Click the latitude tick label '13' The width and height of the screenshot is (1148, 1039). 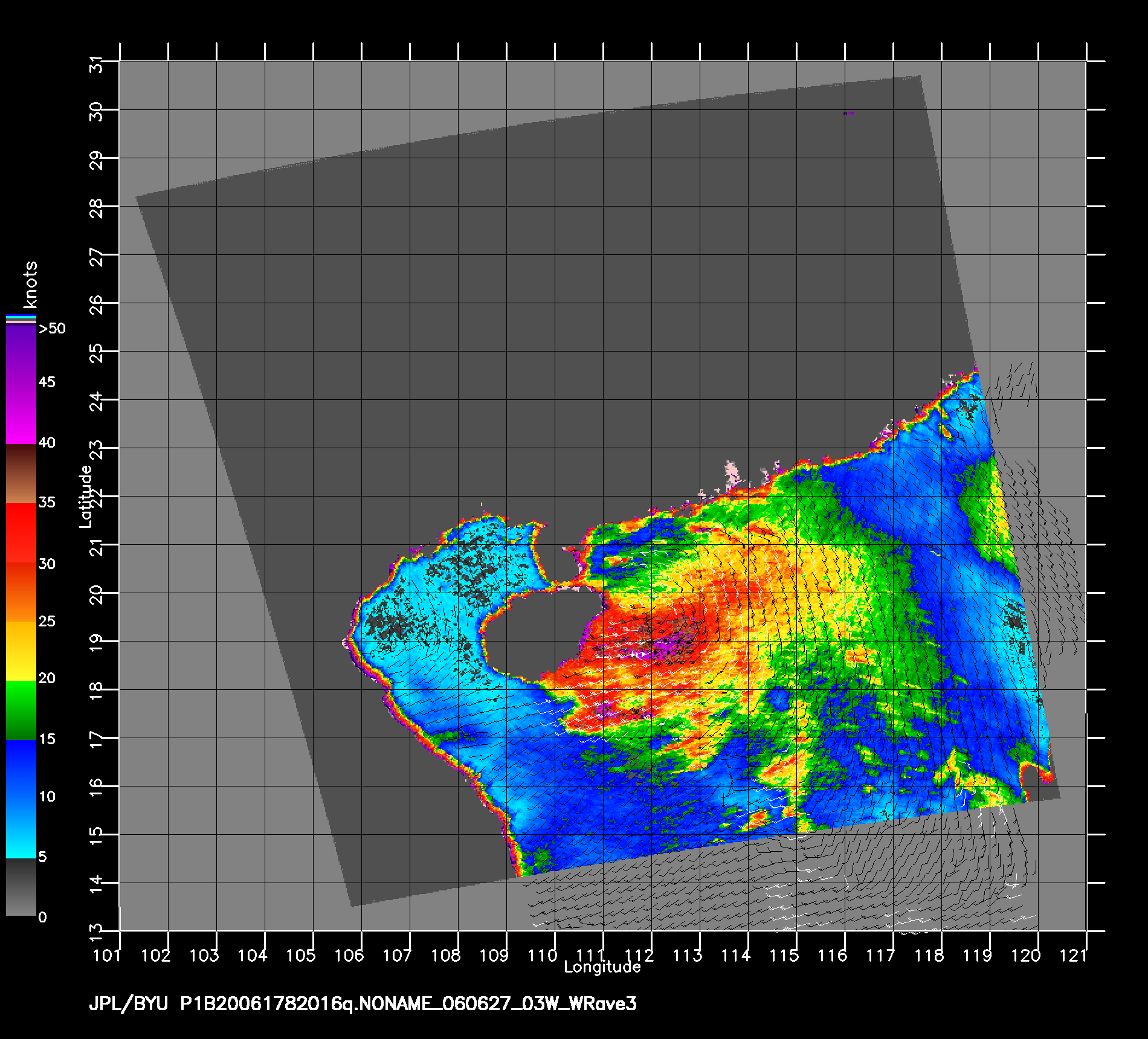[97, 932]
